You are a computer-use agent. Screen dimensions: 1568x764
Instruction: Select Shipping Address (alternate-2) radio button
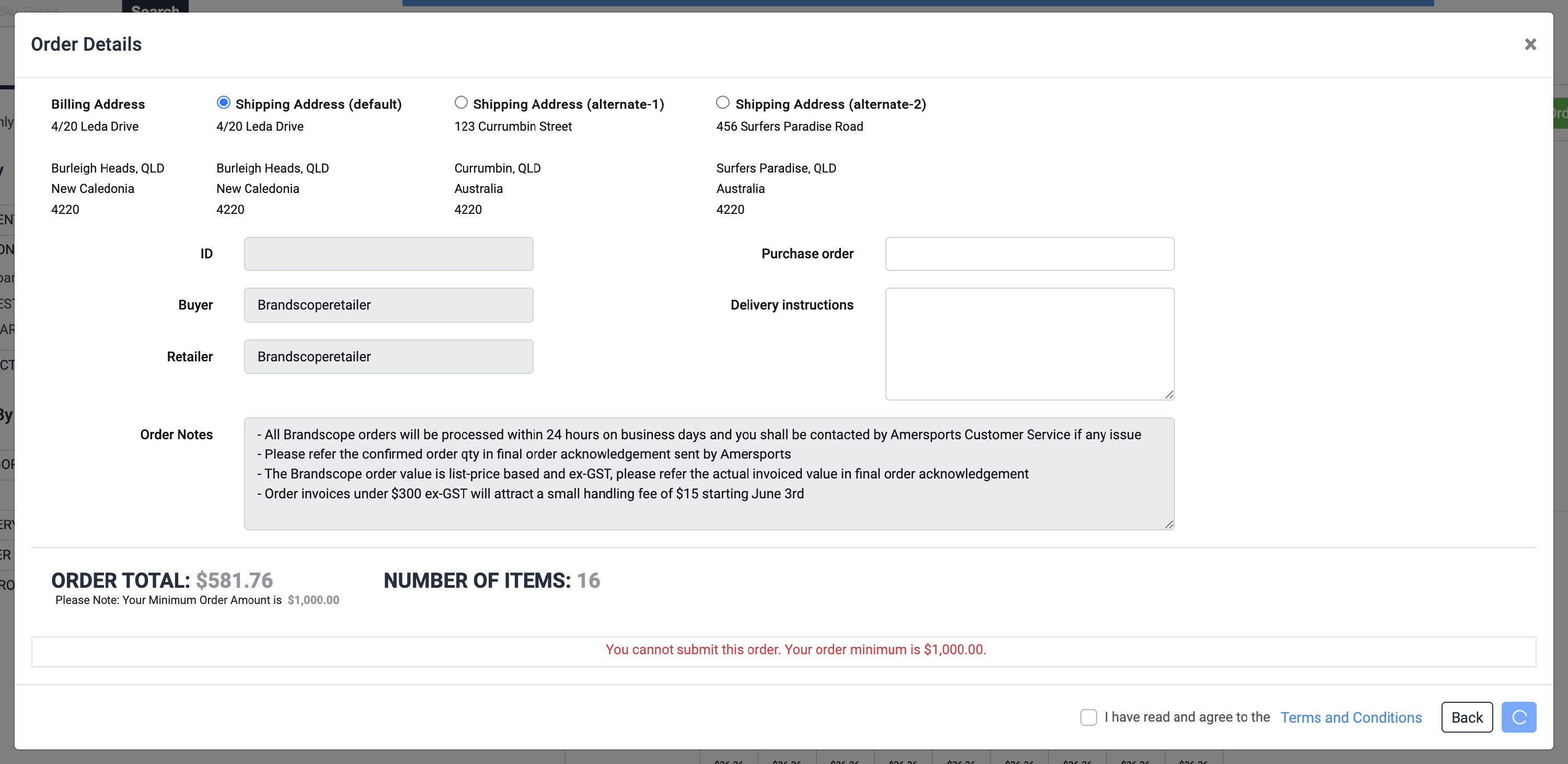point(723,102)
